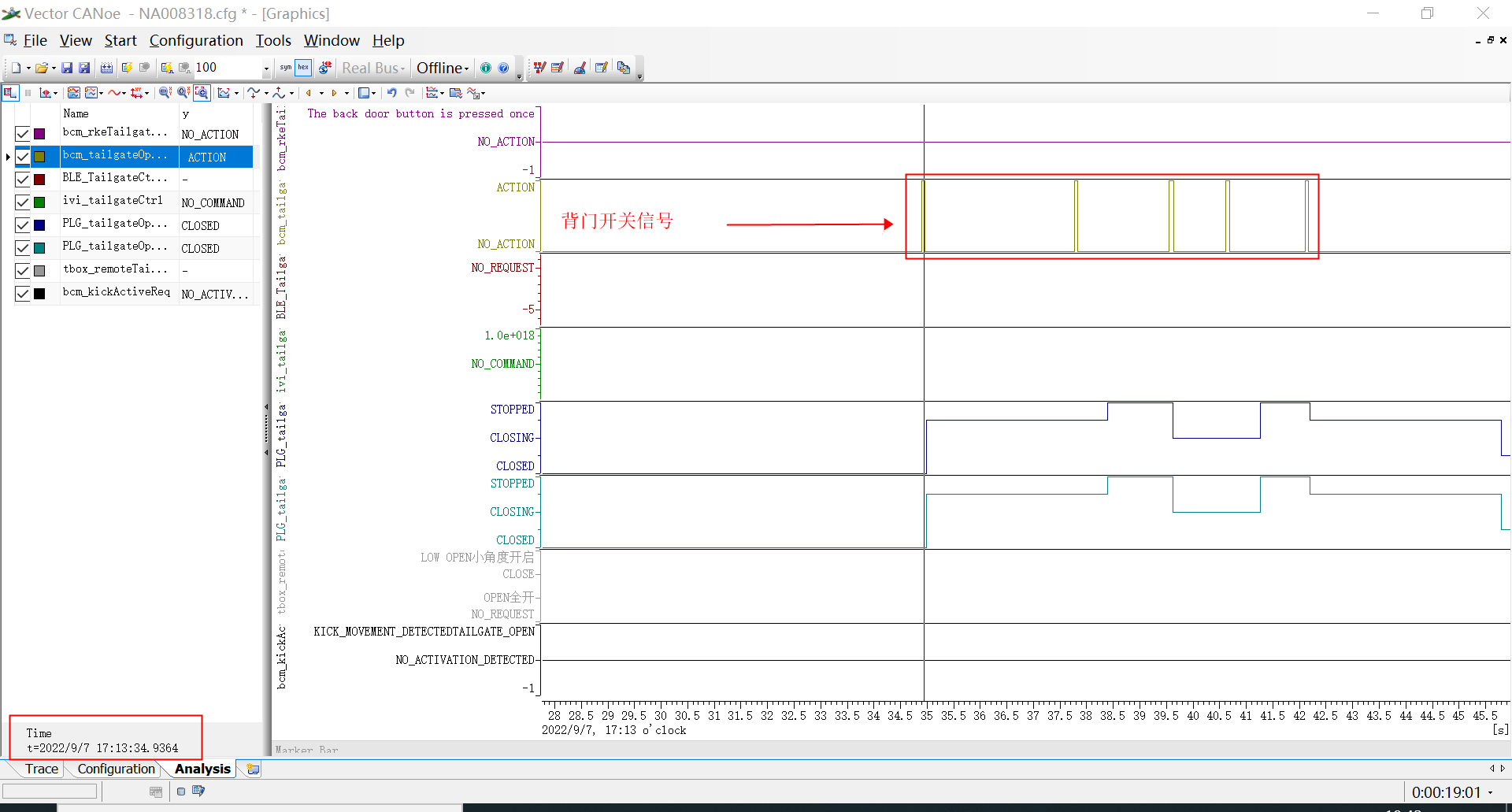Image resolution: width=1512 pixels, height=812 pixels.
Task: Open the Configuration menu
Action: click(x=196, y=40)
